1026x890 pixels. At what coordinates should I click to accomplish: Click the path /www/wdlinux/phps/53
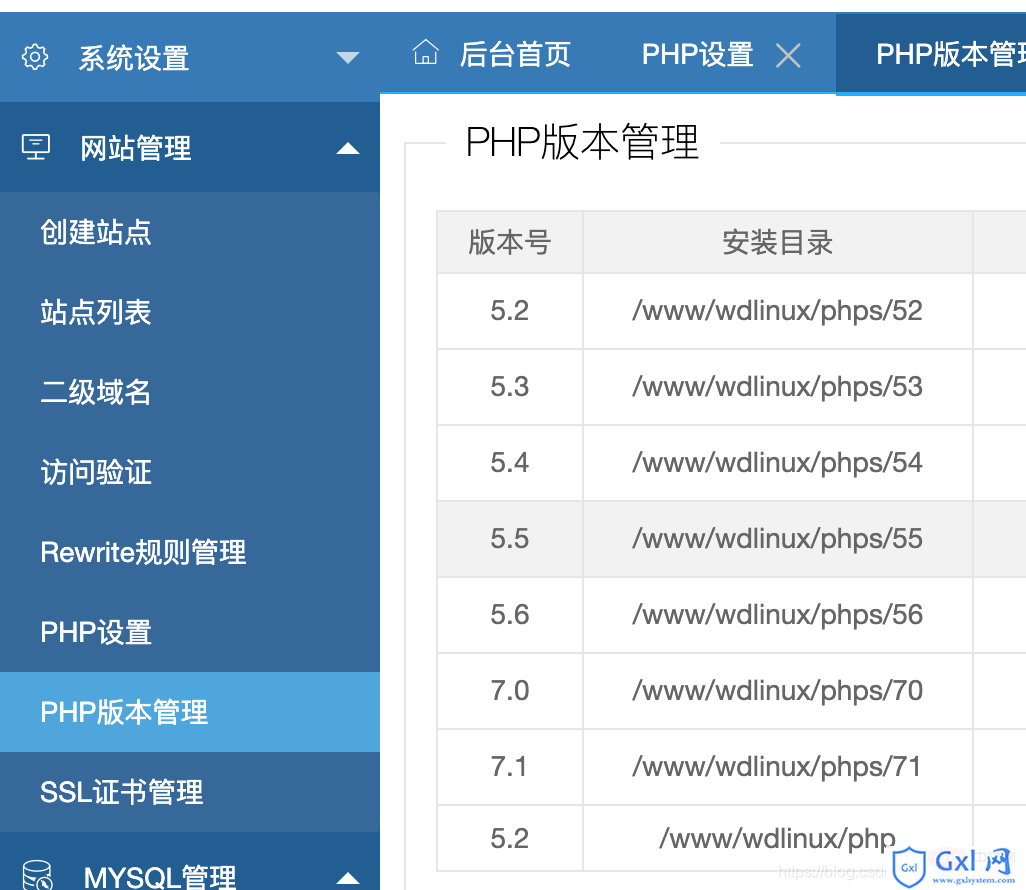click(777, 386)
